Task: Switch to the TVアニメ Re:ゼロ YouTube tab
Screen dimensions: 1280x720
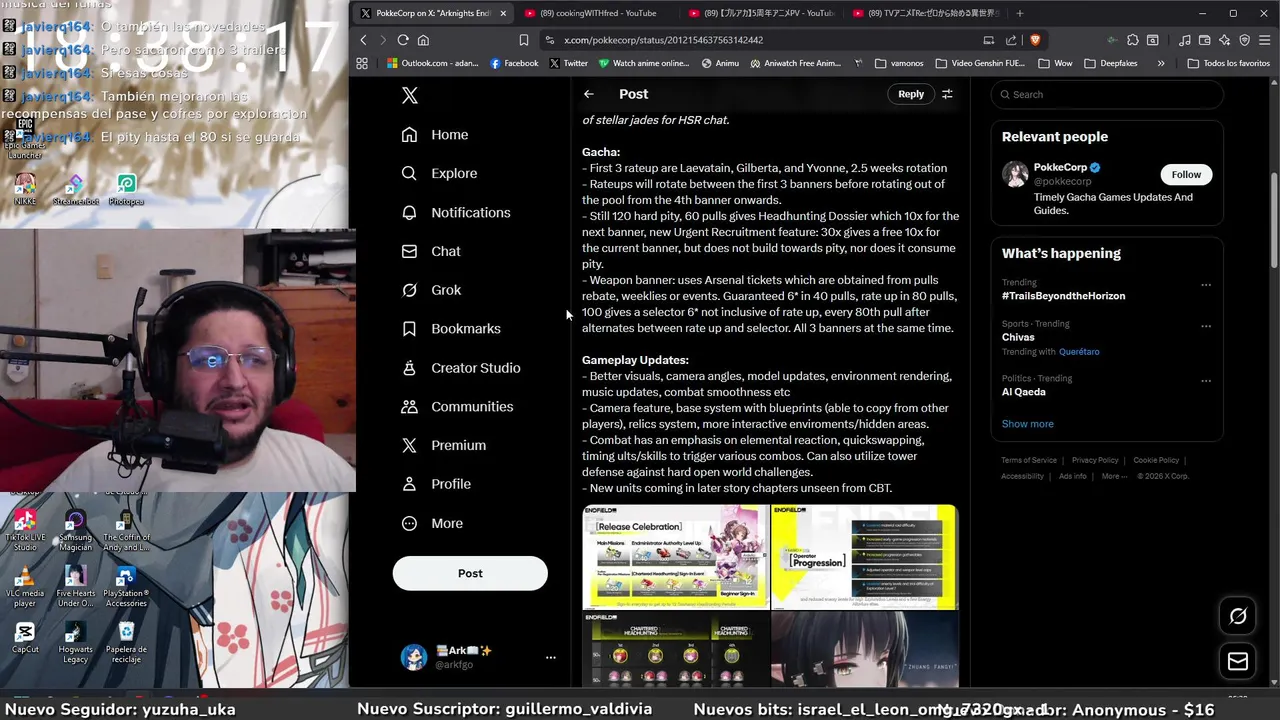Action: (925, 13)
